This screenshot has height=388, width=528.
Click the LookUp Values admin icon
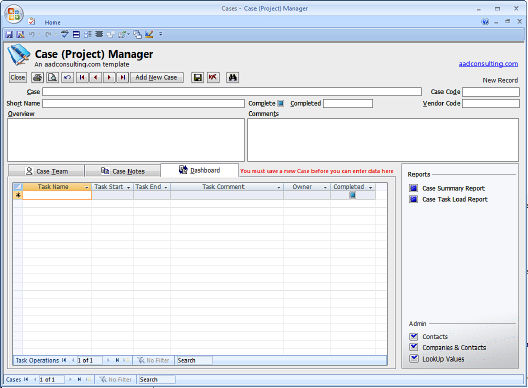coord(414,358)
